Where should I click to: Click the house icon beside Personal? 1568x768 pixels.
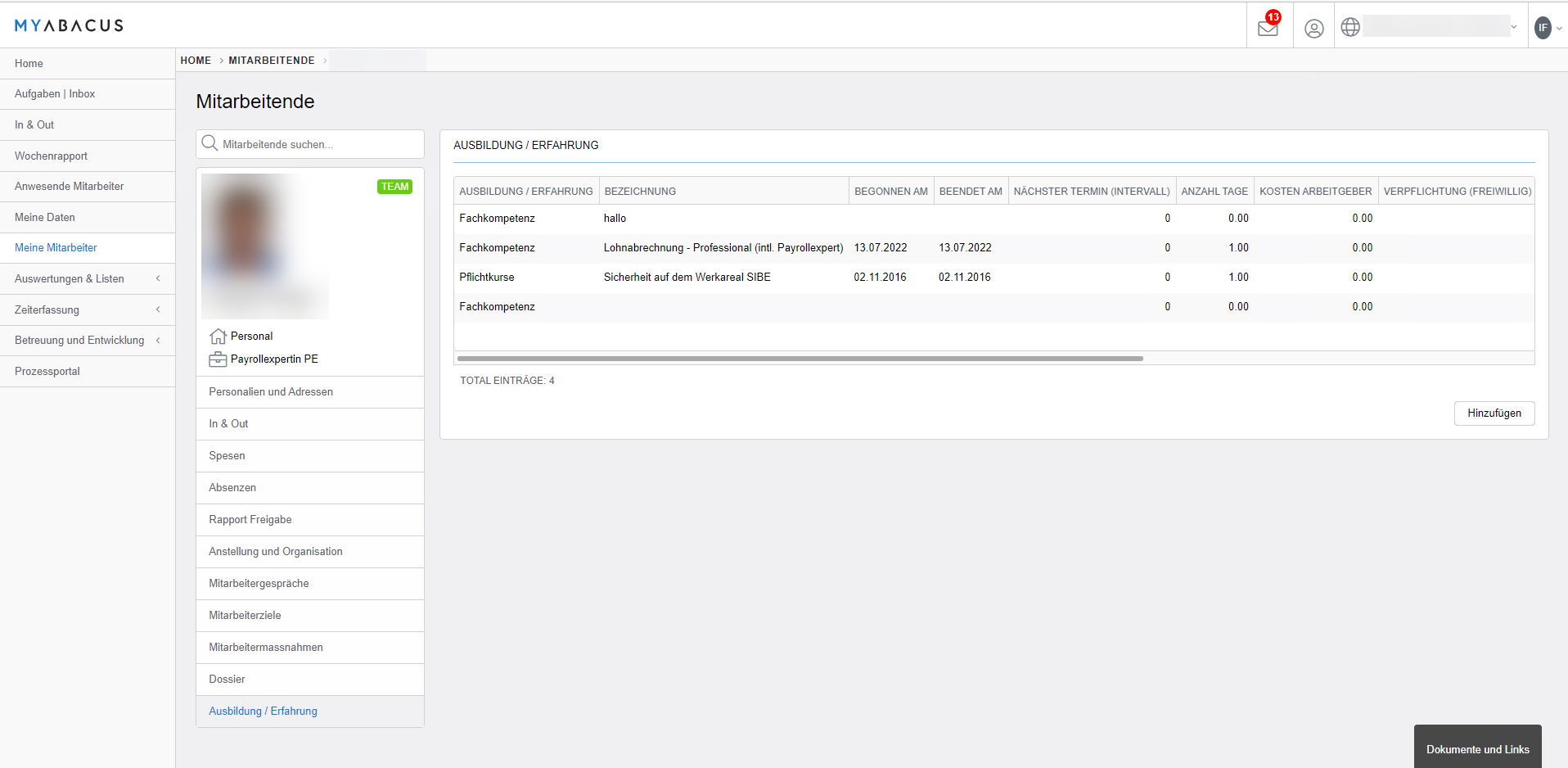(x=218, y=337)
